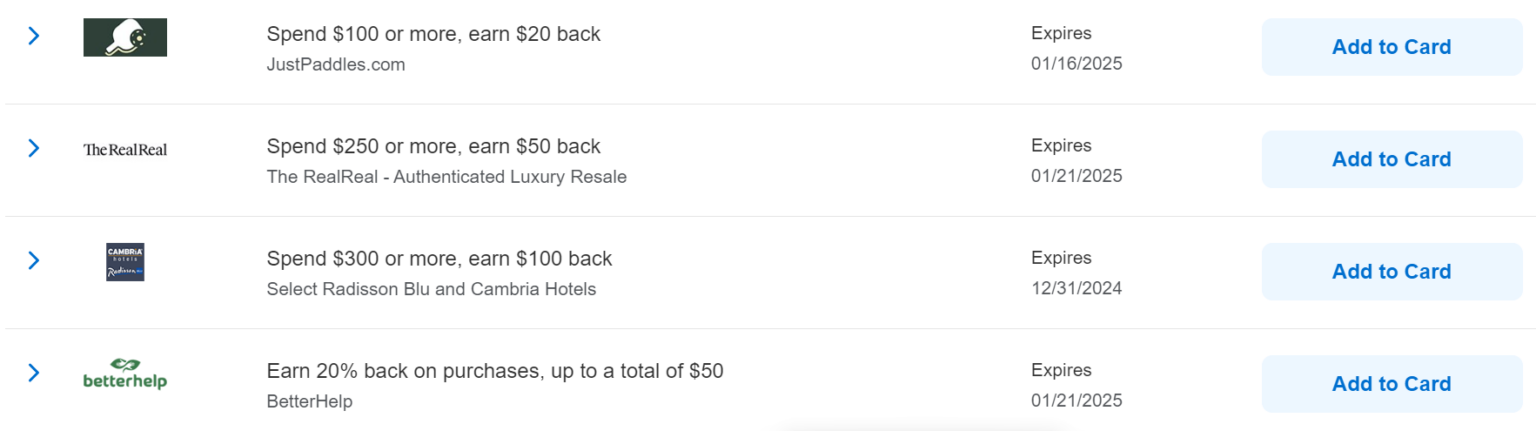Open "Spend $250 or more, earn $50 back" offer
Image resolution: width=1536 pixels, height=431 pixels.
click(433, 146)
